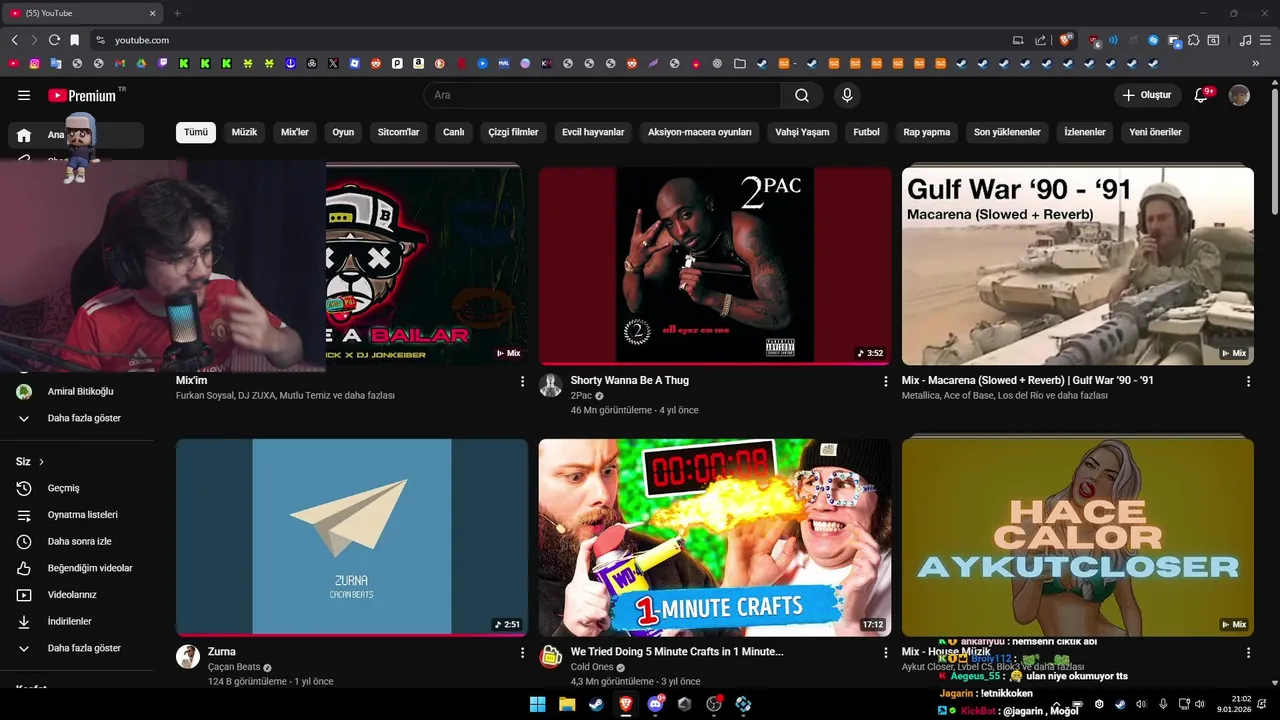Open Beğendiğim videolar in sidebar
Screen dimensions: 1280x720
(77, 568)
